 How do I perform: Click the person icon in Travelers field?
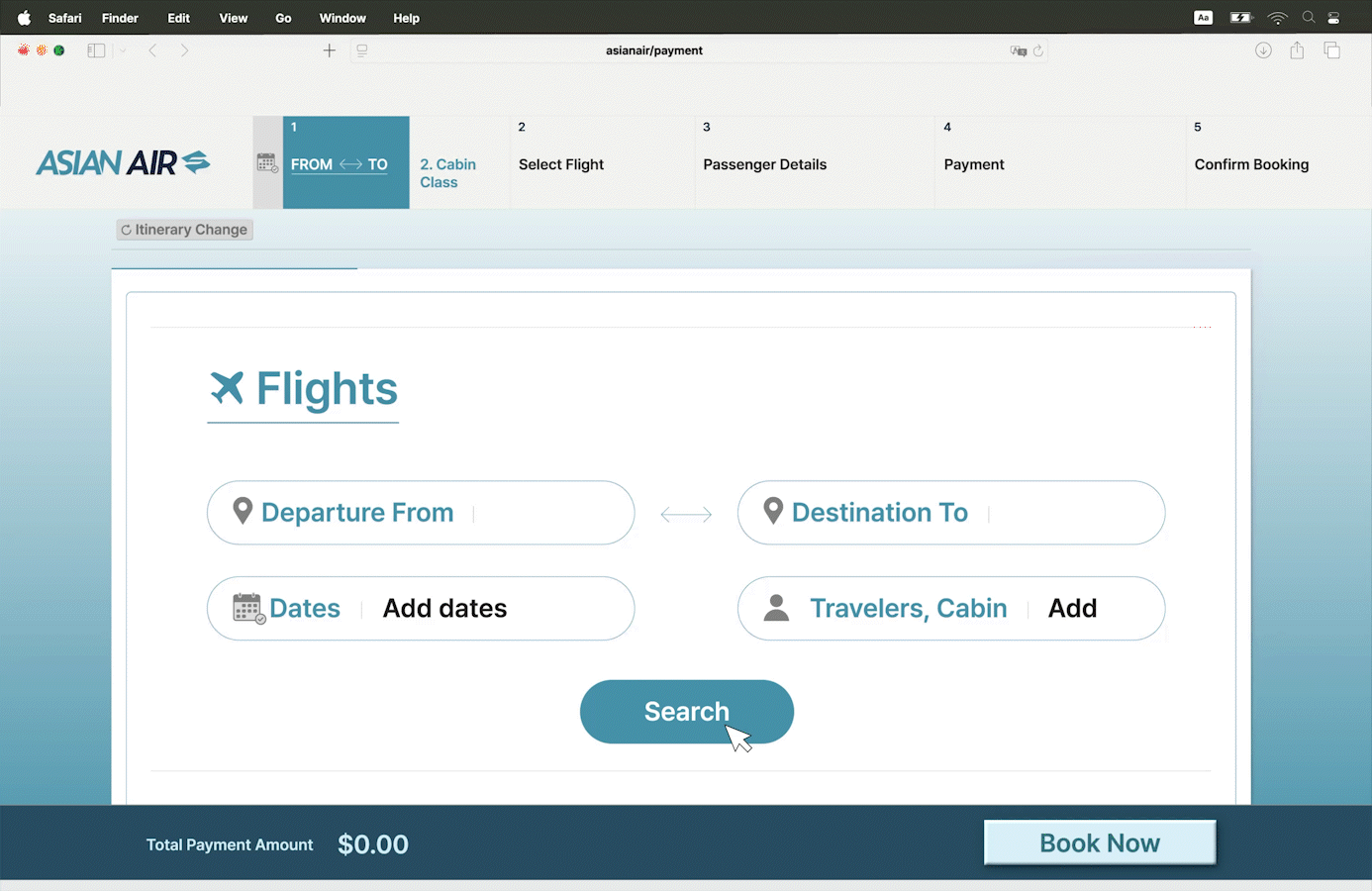[777, 608]
